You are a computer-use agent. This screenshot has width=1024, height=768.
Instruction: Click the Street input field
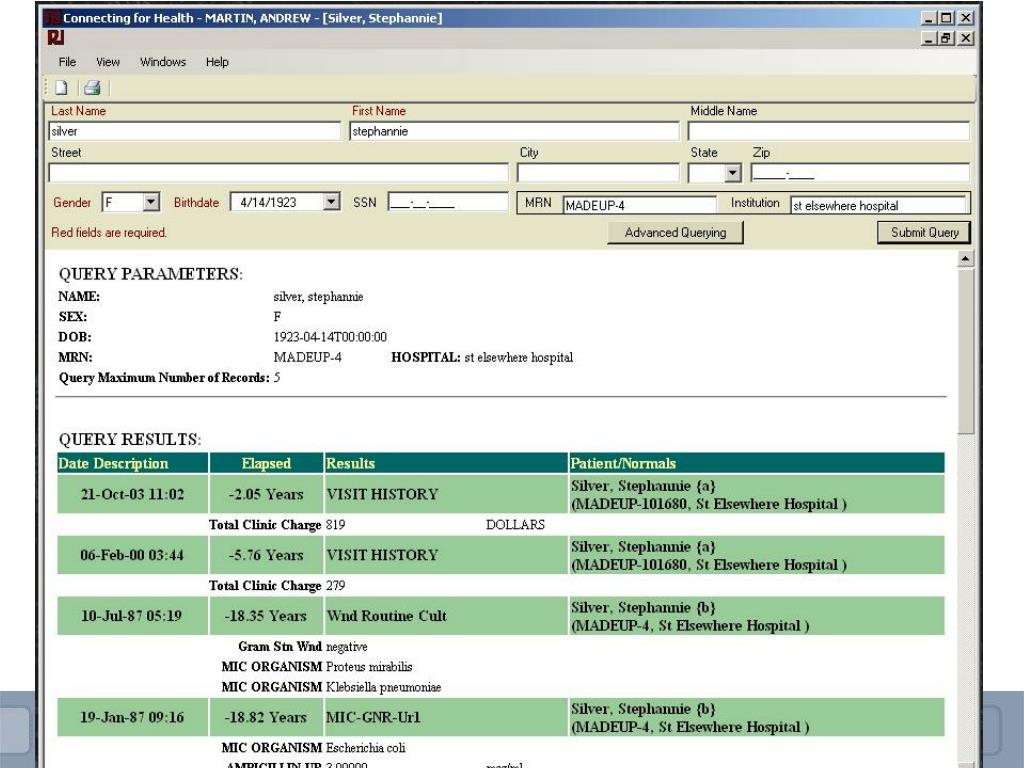(x=278, y=173)
